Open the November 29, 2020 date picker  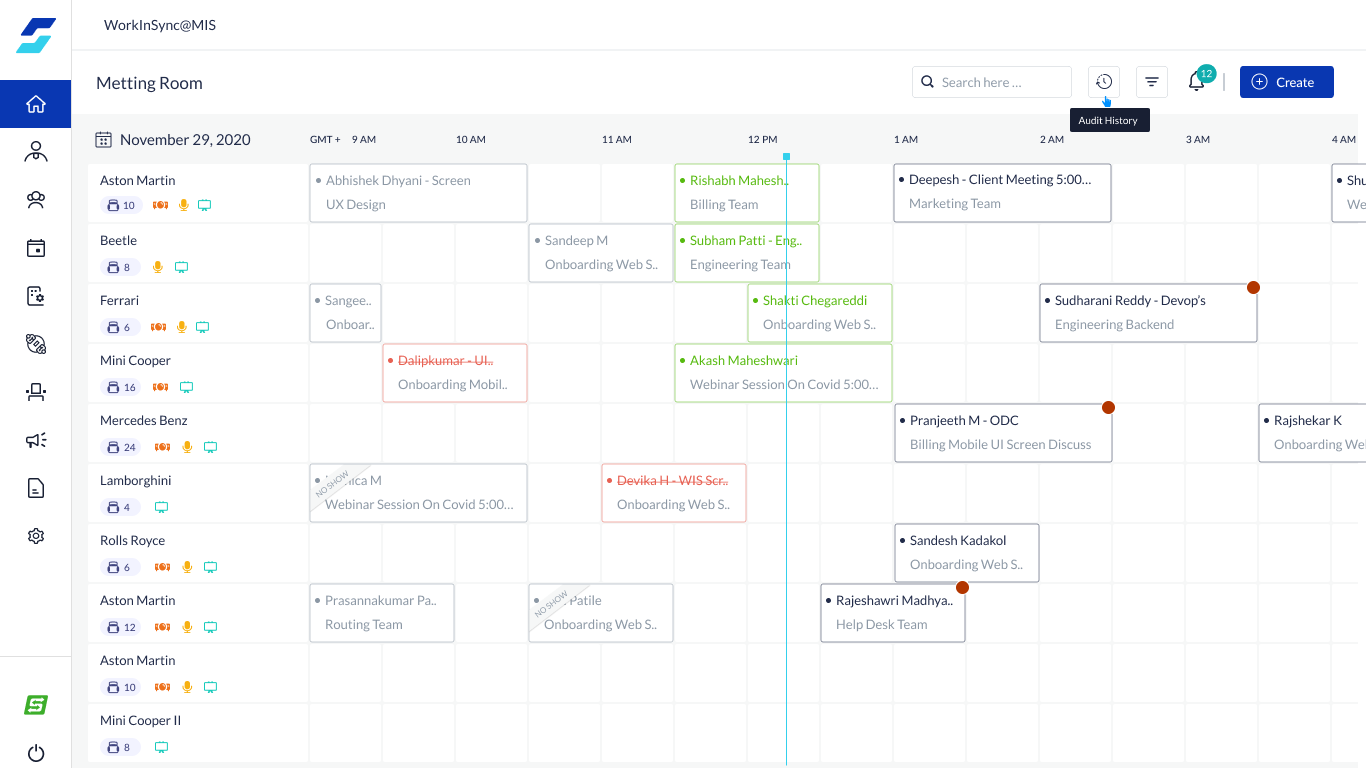173,140
